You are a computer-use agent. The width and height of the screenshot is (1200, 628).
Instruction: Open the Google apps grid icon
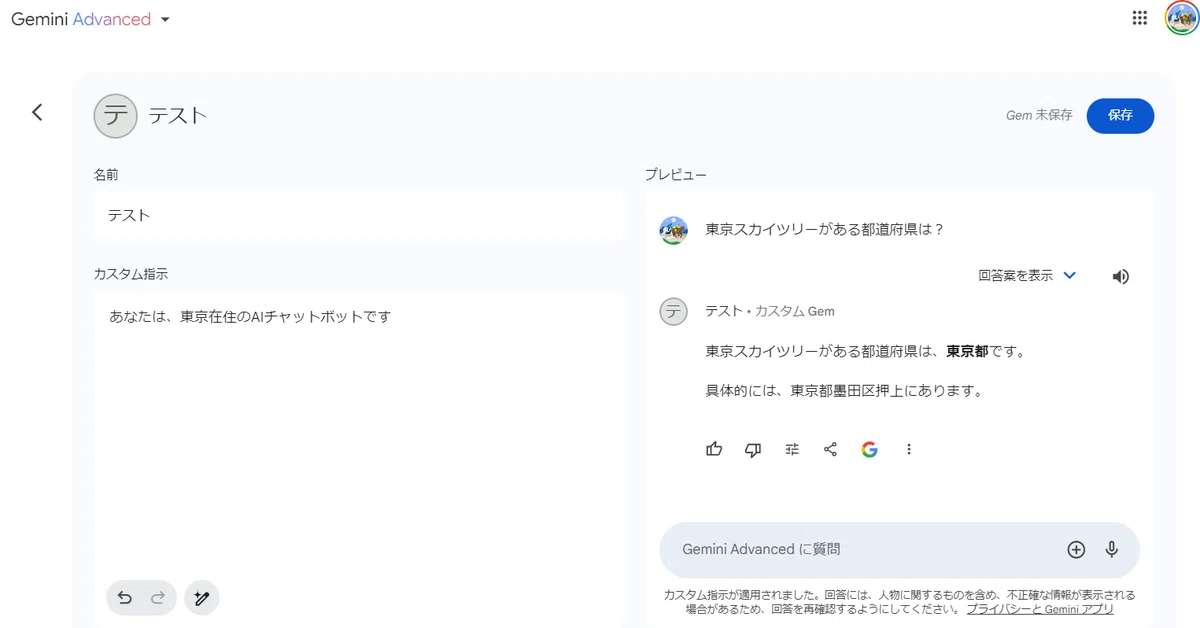[x=1139, y=18]
